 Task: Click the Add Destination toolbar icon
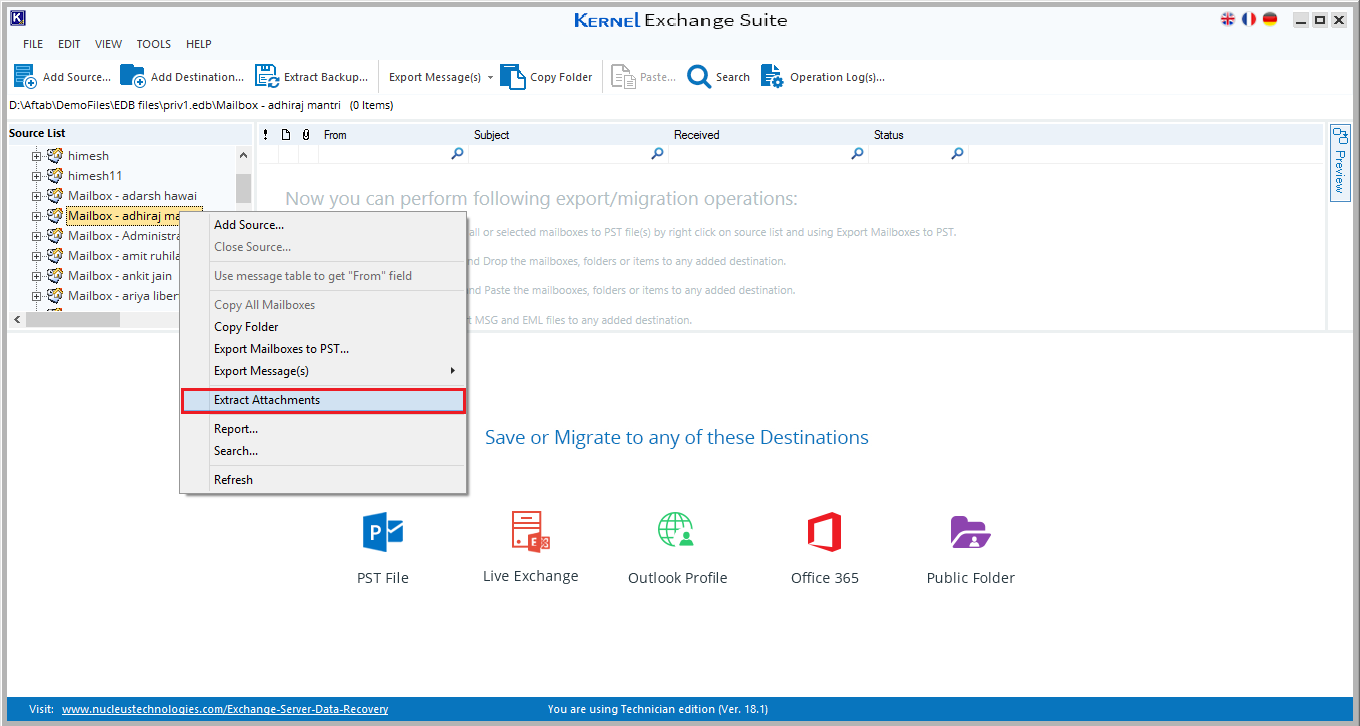[132, 76]
